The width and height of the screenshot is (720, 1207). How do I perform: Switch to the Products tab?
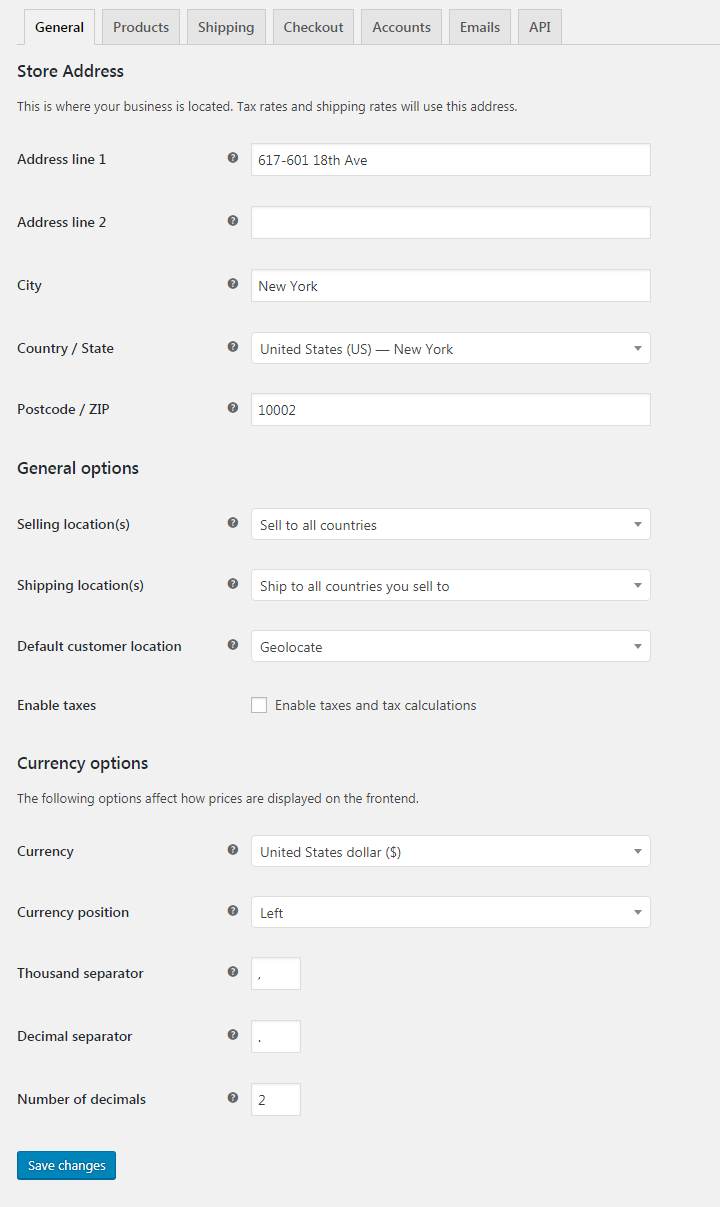tap(141, 27)
